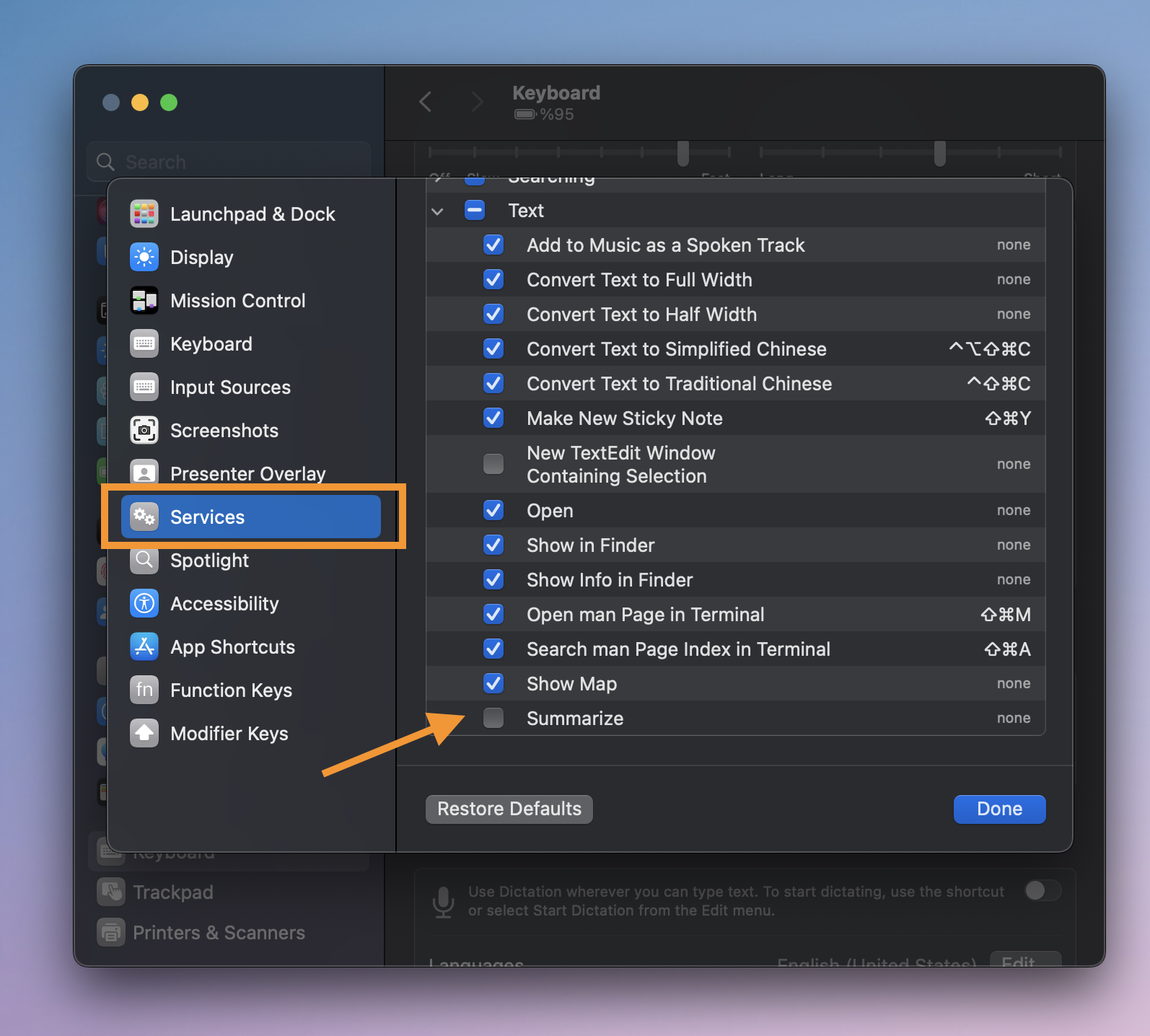
Task: Click "none" shortcut for Summarize
Action: 1014,719
